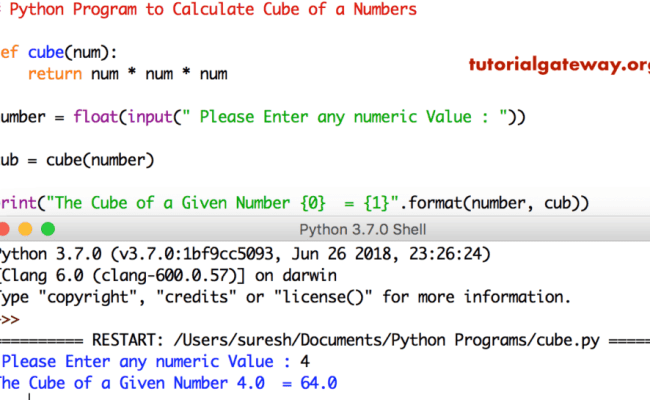Click the 'return' keyword in the editor

pos(55,74)
